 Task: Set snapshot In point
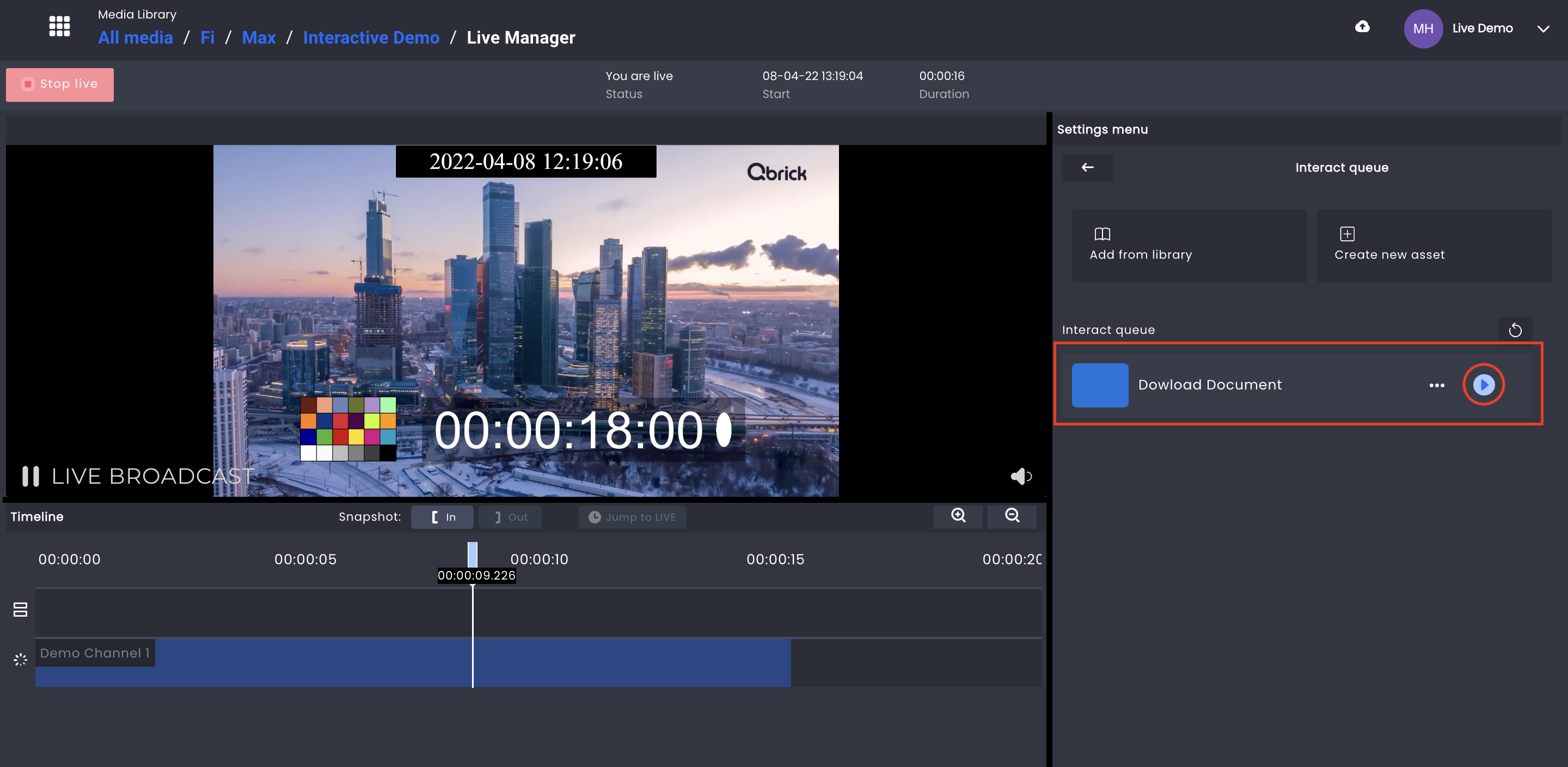(442, 516)
